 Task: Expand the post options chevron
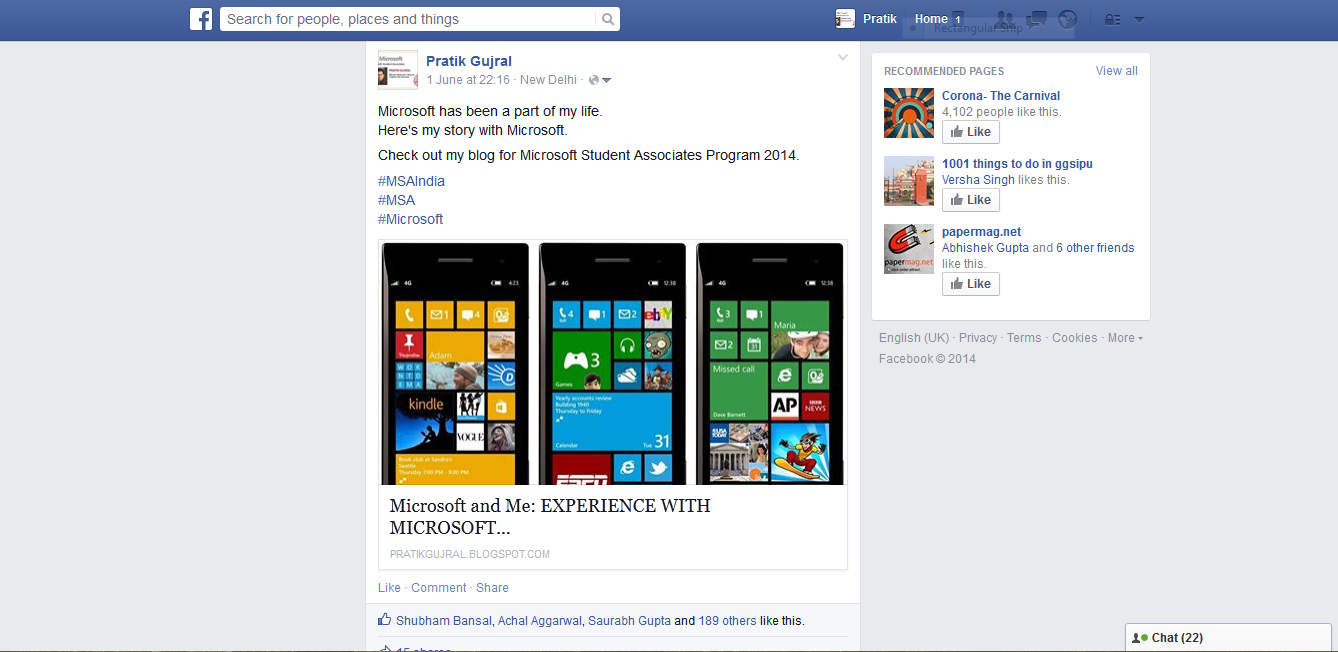coord(842,57)
